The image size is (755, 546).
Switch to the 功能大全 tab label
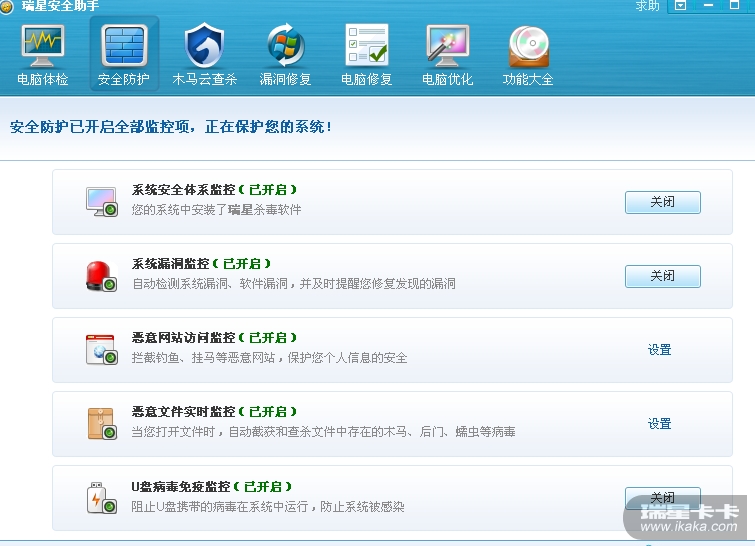pos(528,79)
